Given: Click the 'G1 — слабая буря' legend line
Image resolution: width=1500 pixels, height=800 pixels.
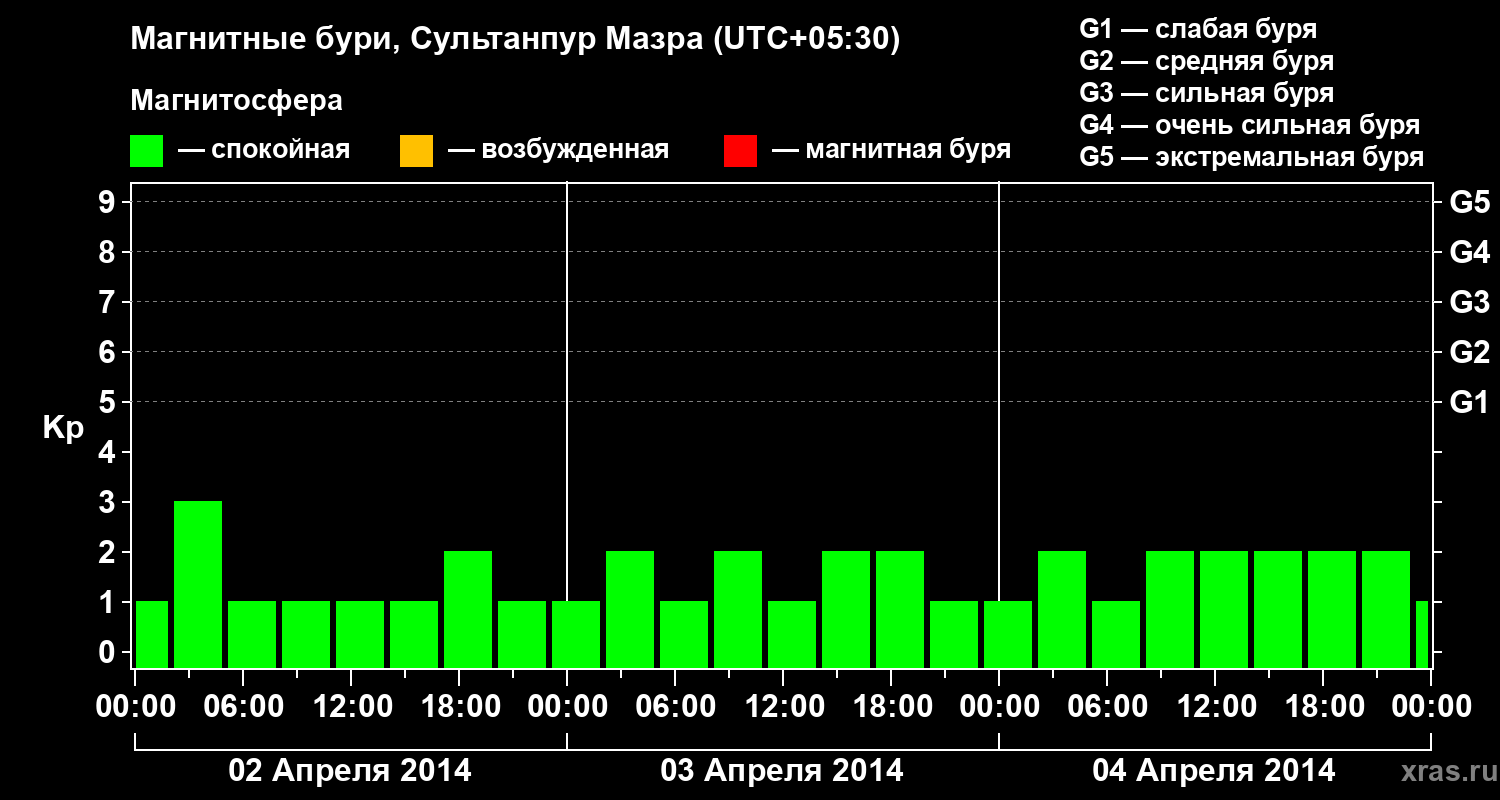Looking at the screenshot, I should click(1198, 28).
